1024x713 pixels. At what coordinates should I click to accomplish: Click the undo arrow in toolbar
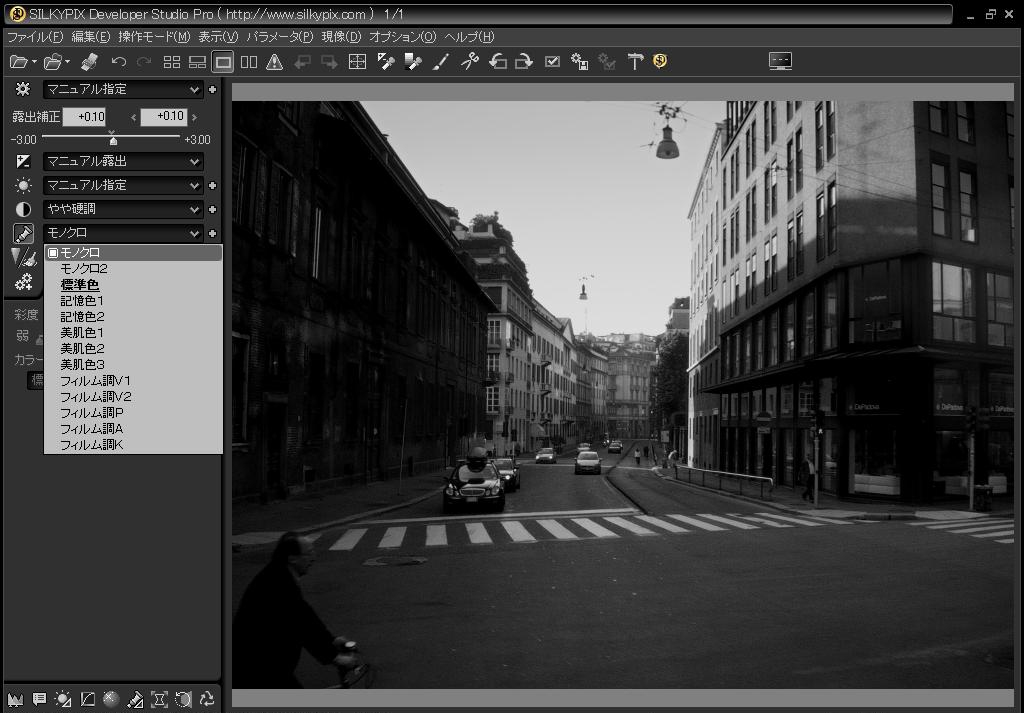coord(119,62)
